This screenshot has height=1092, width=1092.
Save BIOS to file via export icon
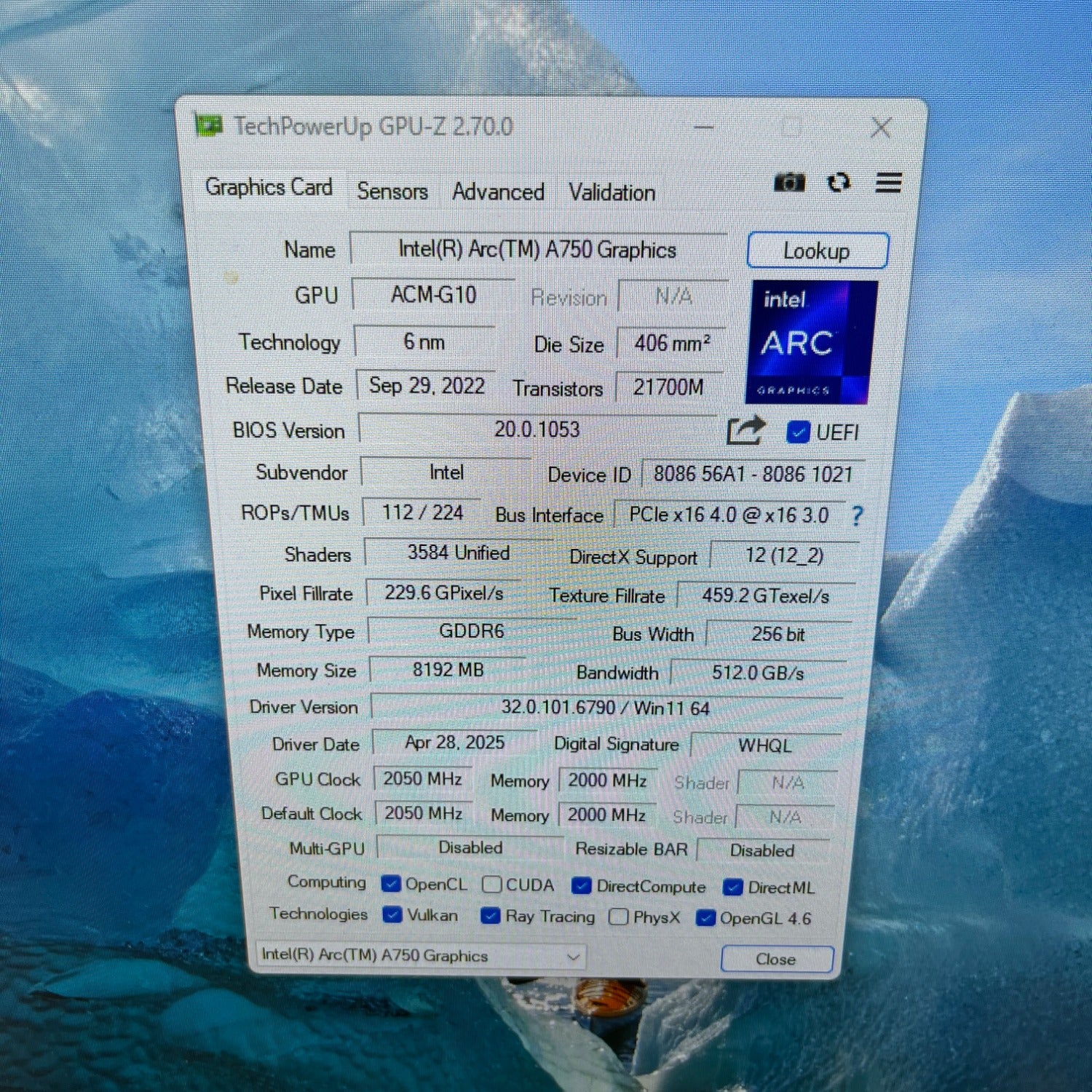745,430
